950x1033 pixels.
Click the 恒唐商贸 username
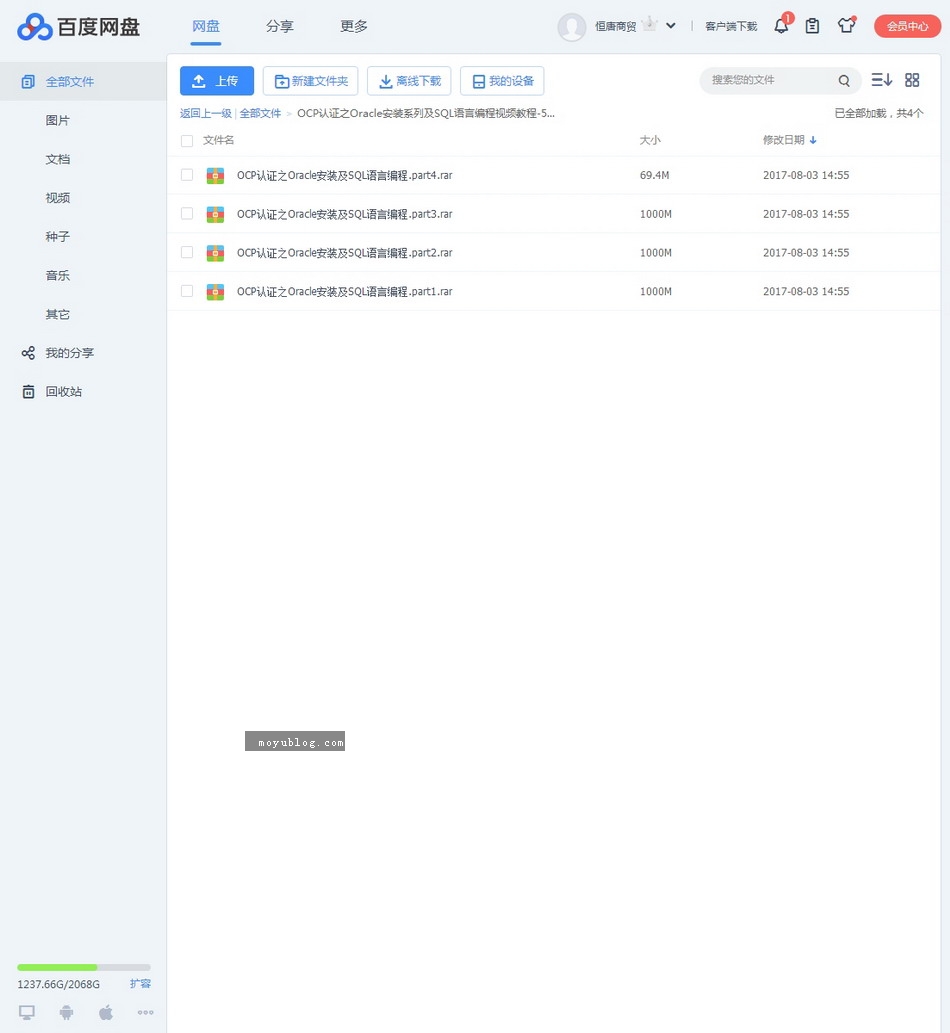coord(615,26)
